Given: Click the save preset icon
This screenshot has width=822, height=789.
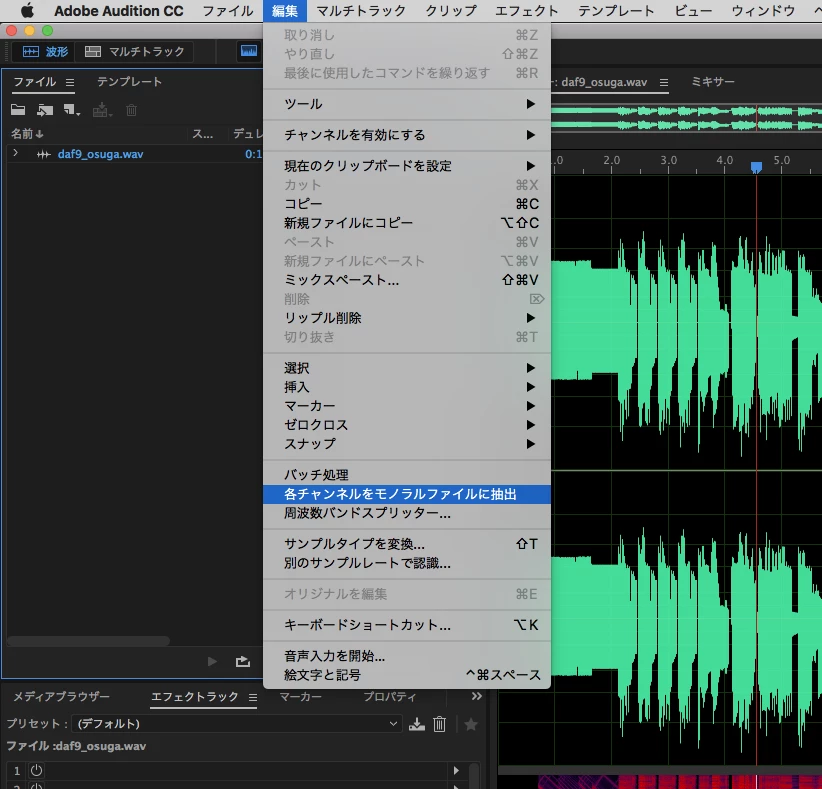Looking at the screenshot, I should click(417, 724).
